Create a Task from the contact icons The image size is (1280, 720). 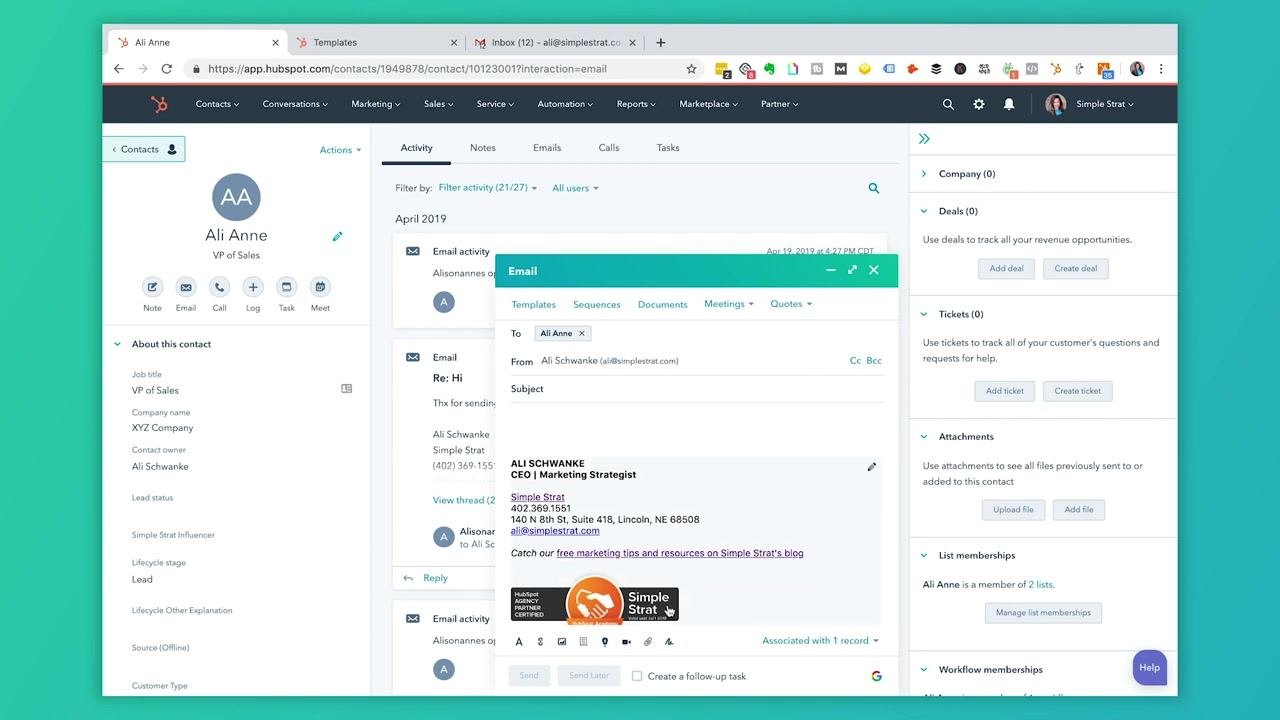coord(287,287)
